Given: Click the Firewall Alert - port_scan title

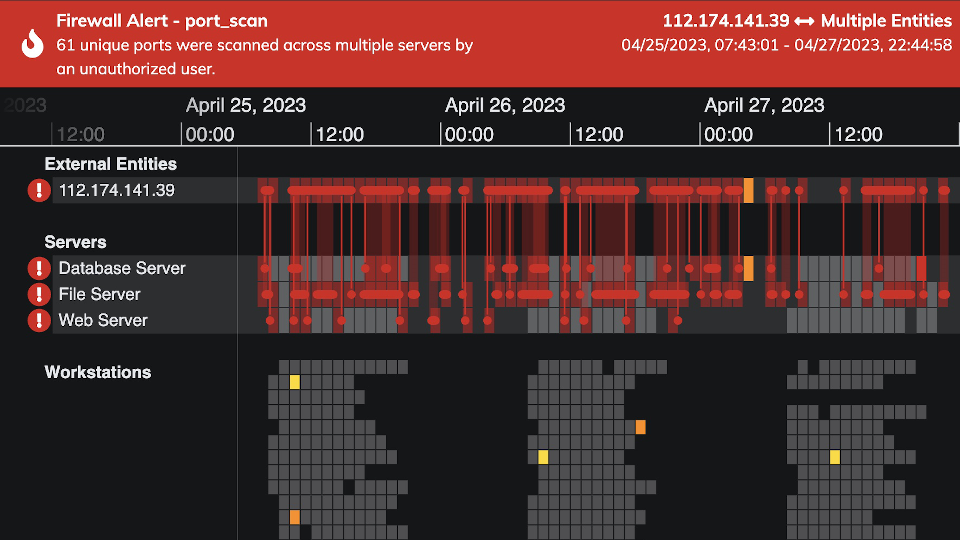Looking at the screenshot, I should [x=162, y=21].
